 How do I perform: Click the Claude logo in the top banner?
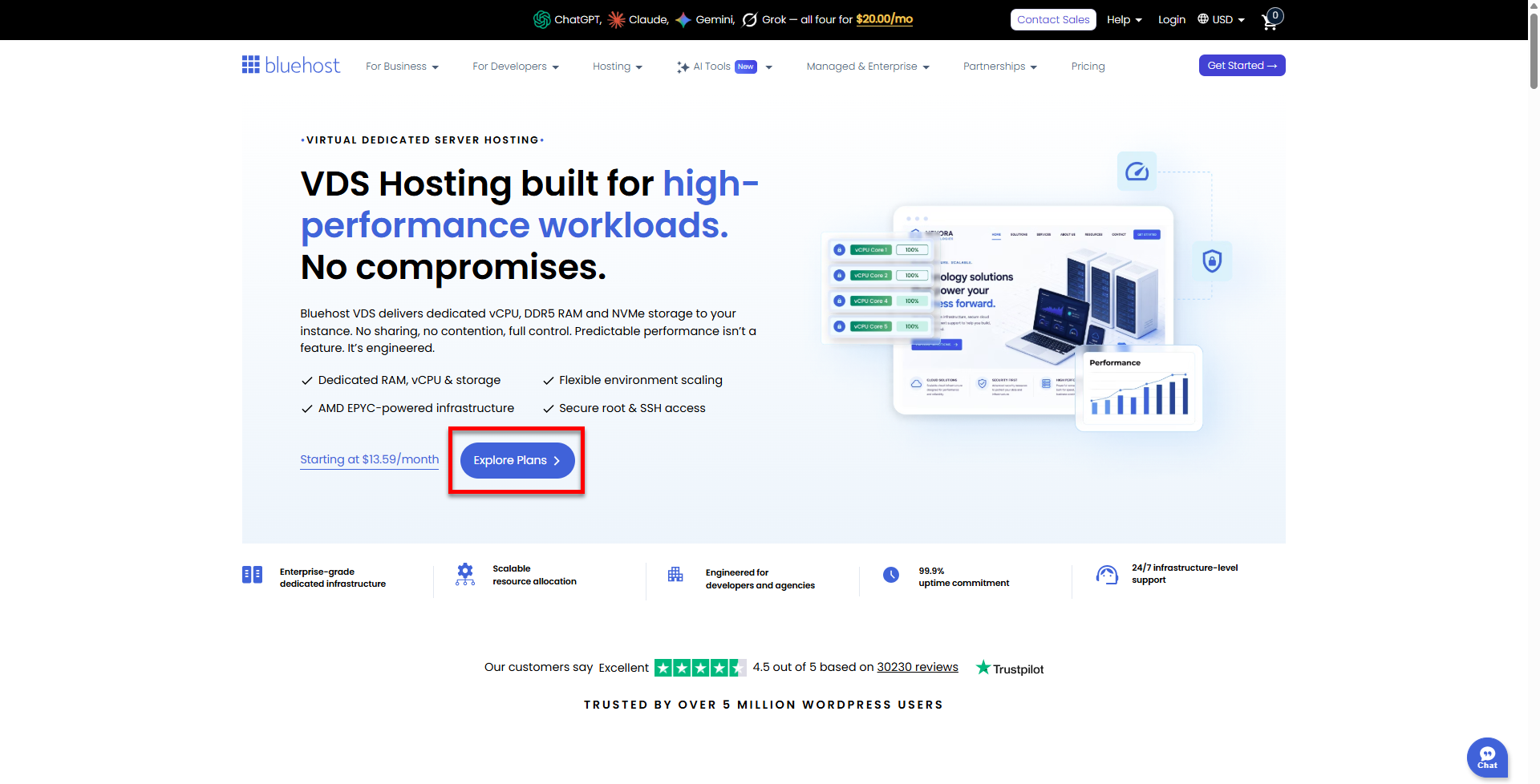(x=616, y=19)
